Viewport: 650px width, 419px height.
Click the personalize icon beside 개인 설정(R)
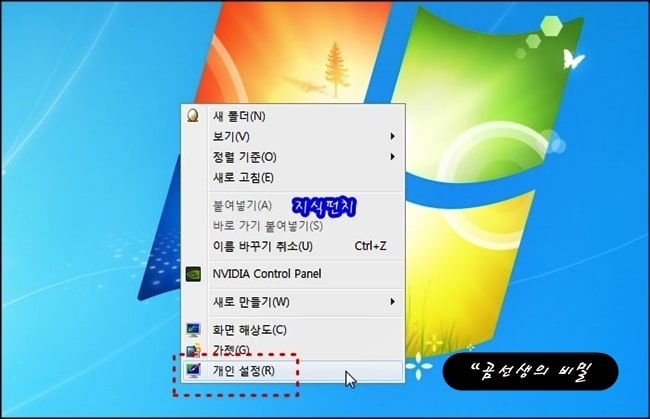(x=193, y=370)
